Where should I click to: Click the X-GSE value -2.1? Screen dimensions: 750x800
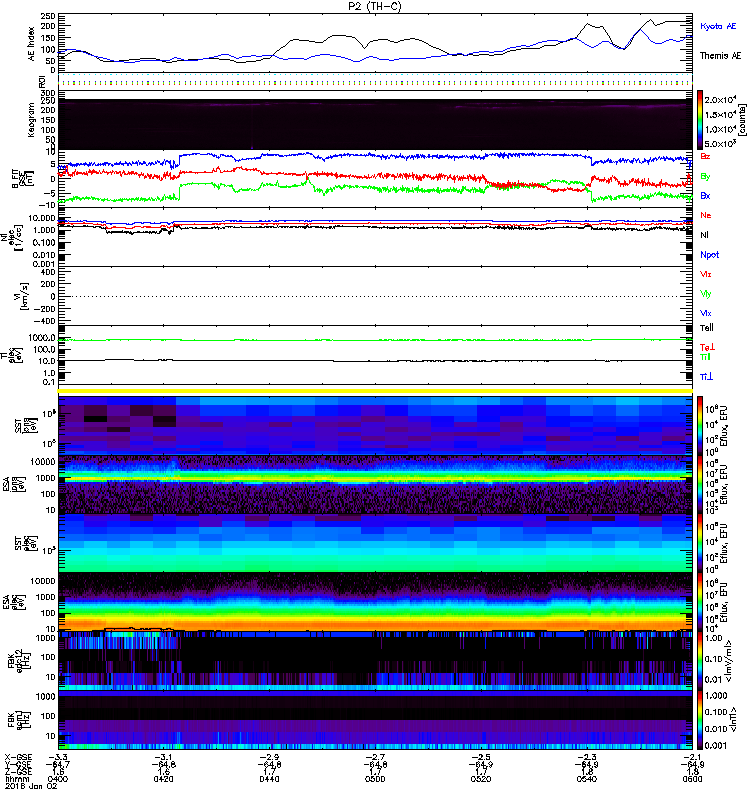click(x=692, y=757)
